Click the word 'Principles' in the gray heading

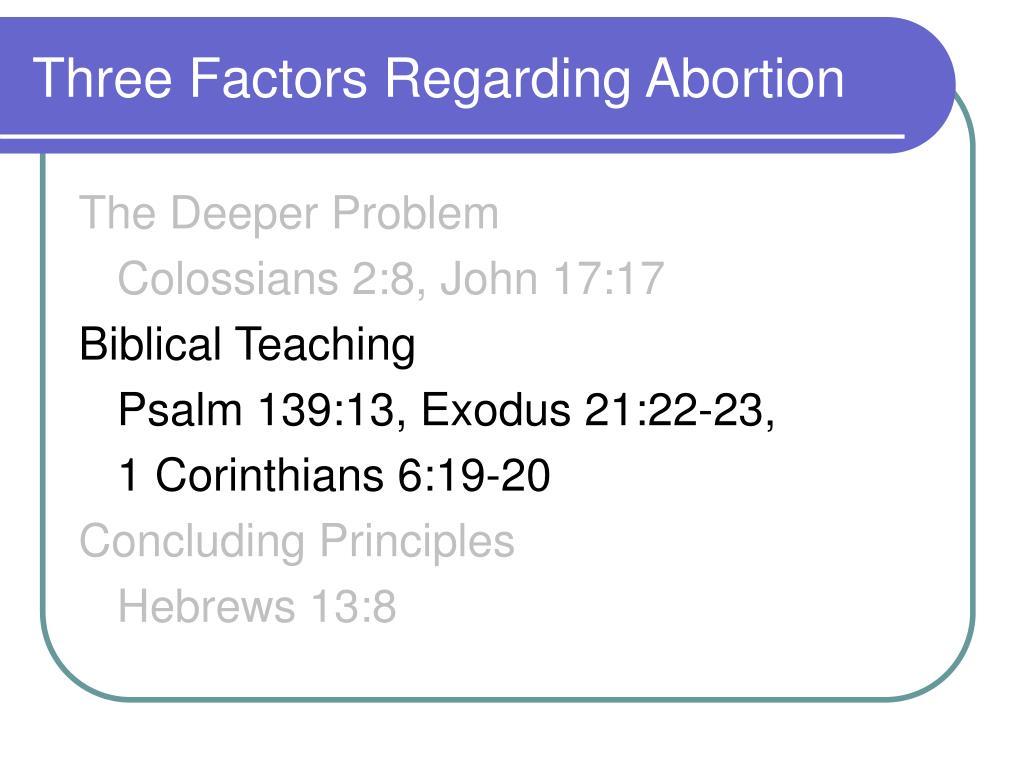click(417, 543)
